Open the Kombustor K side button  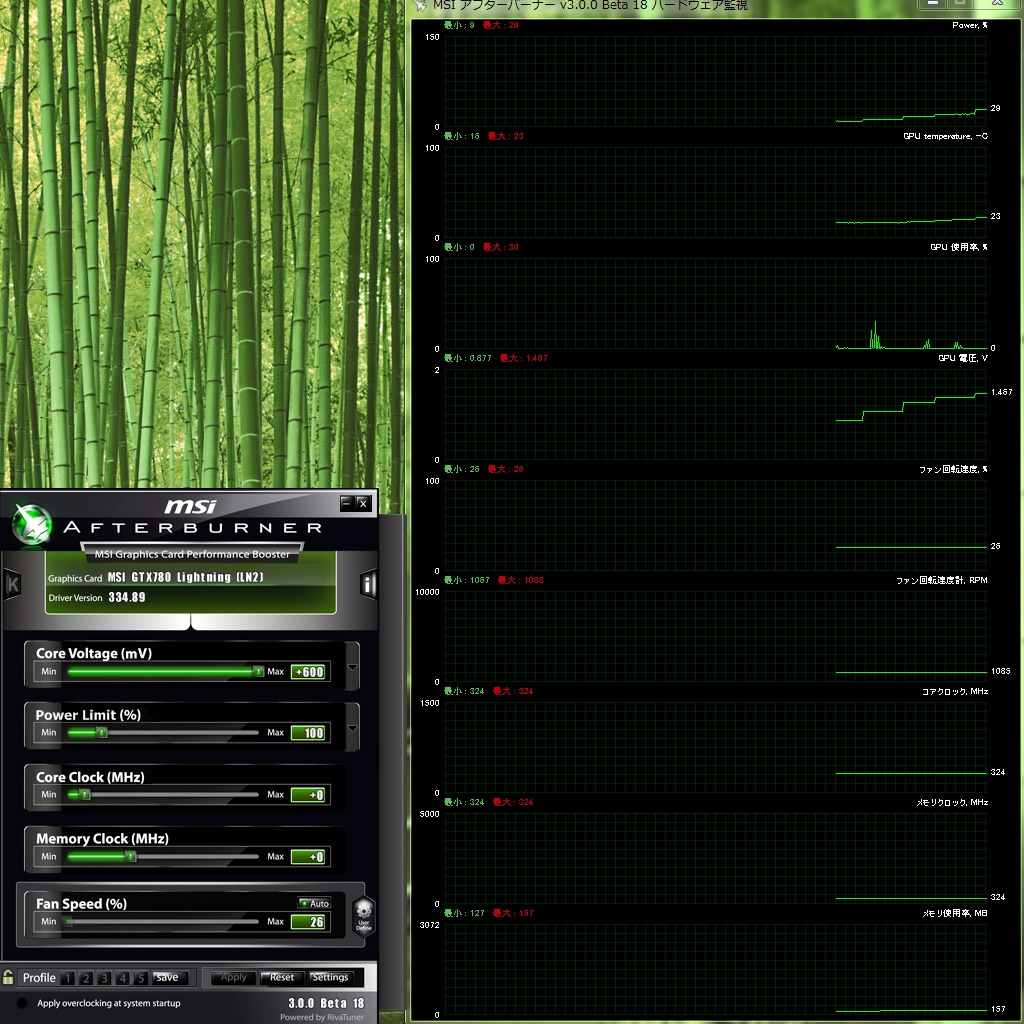click(x=12, y=584)
